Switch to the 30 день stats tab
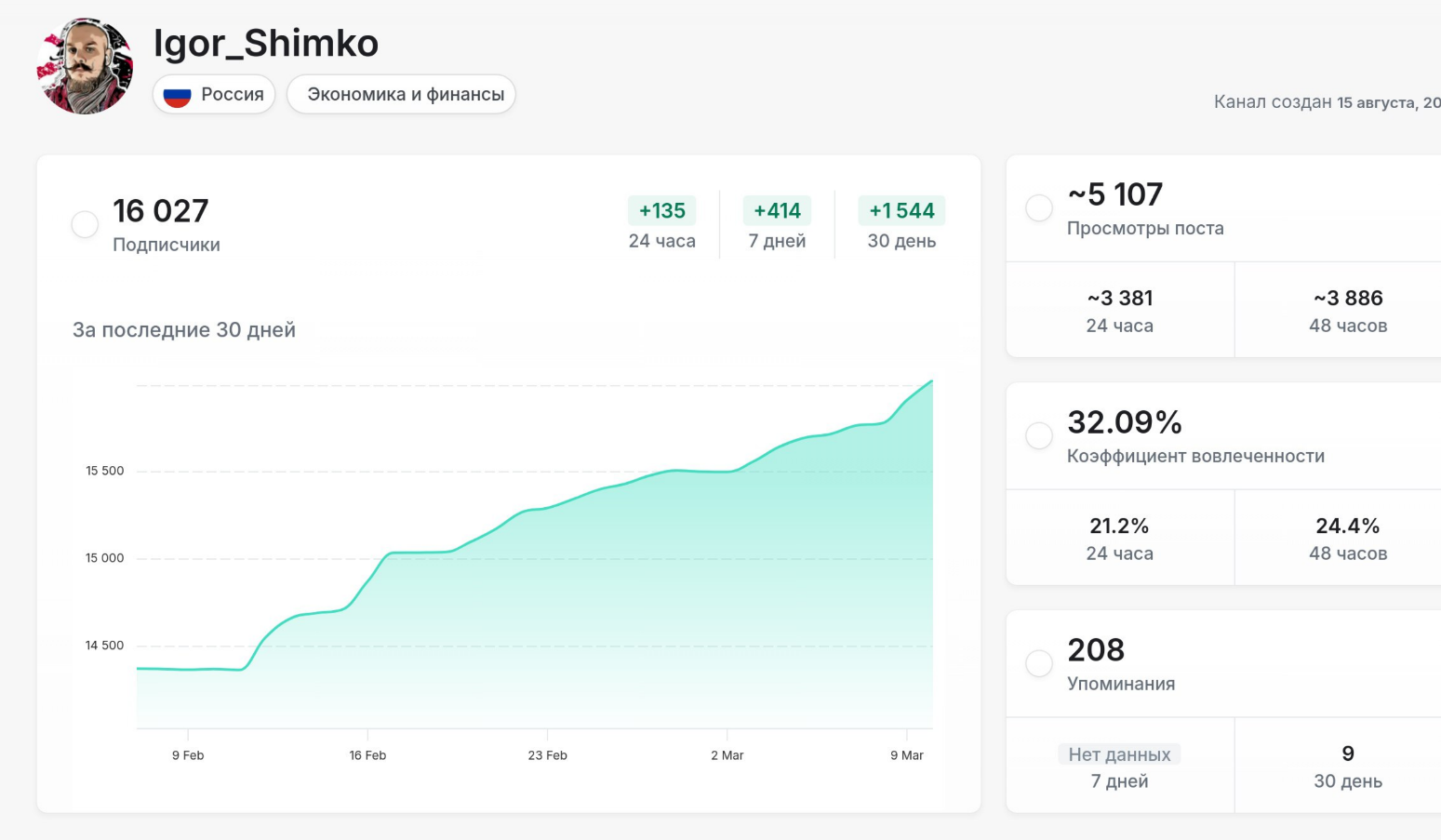 click(x=901, y=223)
